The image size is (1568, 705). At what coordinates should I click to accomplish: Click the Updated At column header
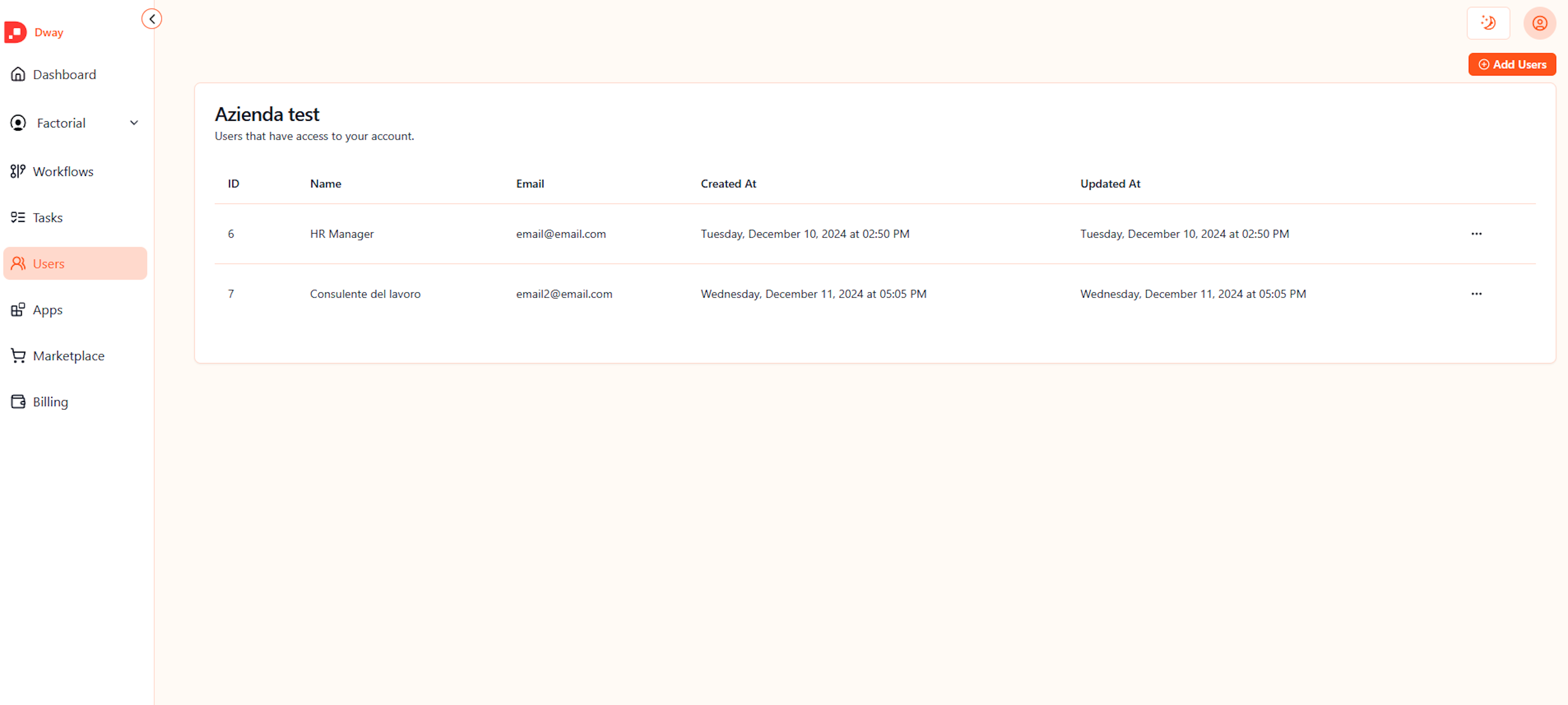coord(1110,184)
